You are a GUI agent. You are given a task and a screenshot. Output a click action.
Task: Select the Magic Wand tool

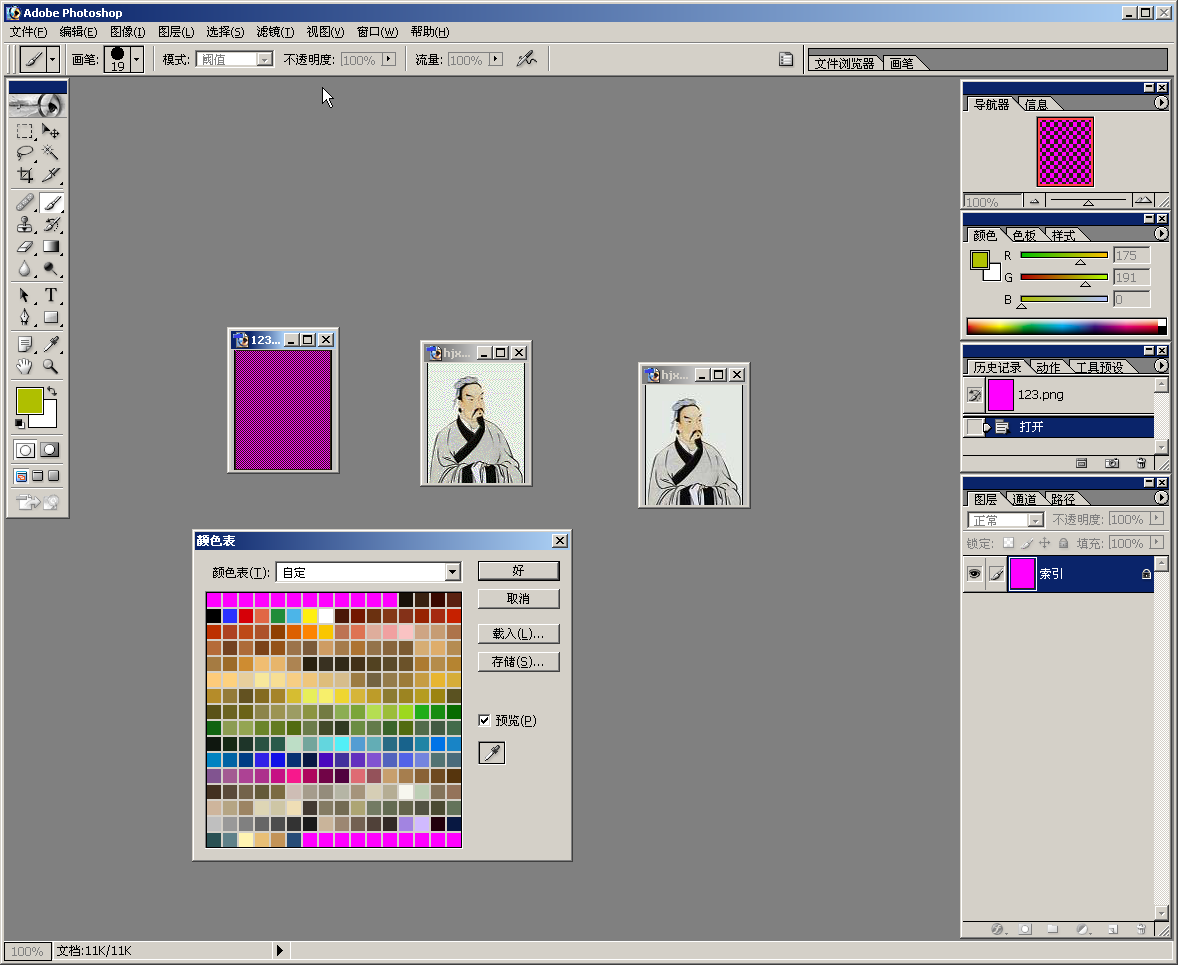coord(51,153)
